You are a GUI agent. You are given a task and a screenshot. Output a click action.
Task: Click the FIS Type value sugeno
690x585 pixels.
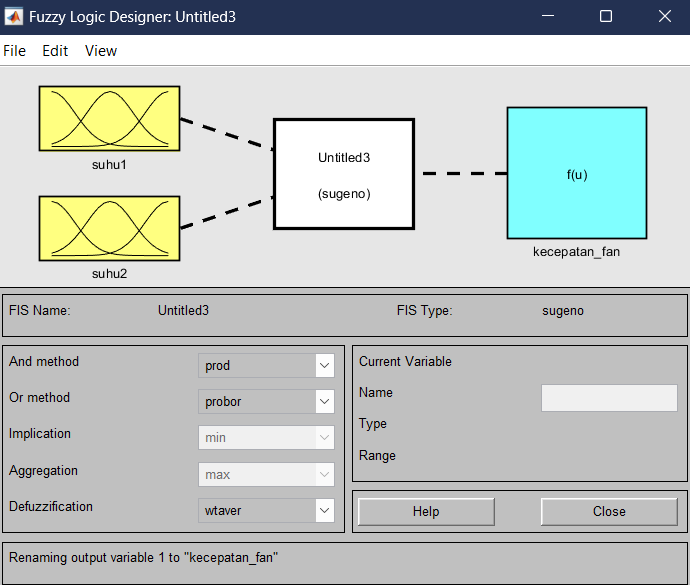pyautogui.click(x=563, y=311)
